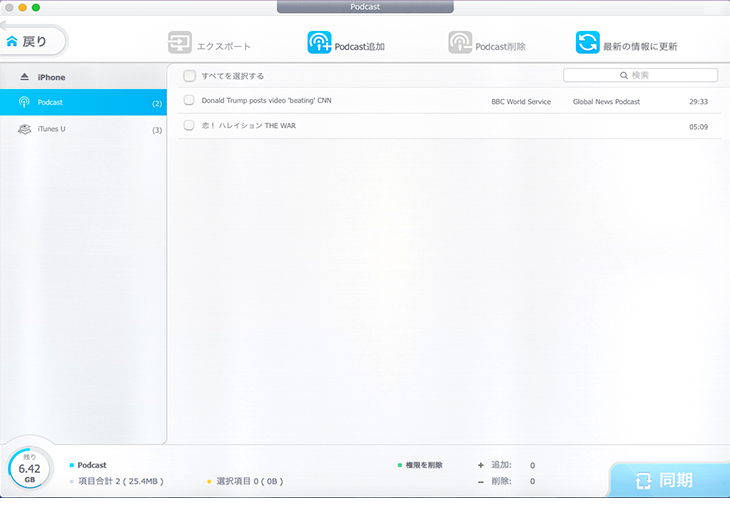Click the home icon on 戻り button
This screenshot has width=730, height=510.
(x=12, y=41)
